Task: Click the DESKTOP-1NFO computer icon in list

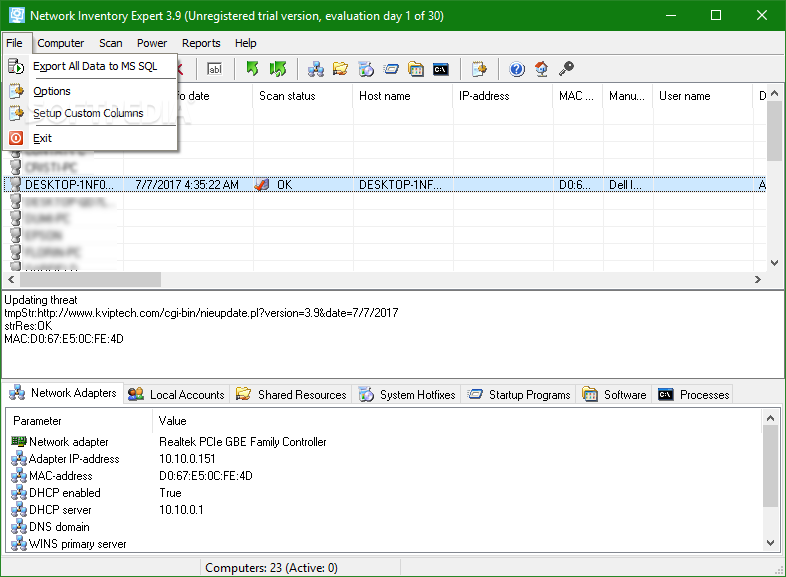Action: coord(16,184)
